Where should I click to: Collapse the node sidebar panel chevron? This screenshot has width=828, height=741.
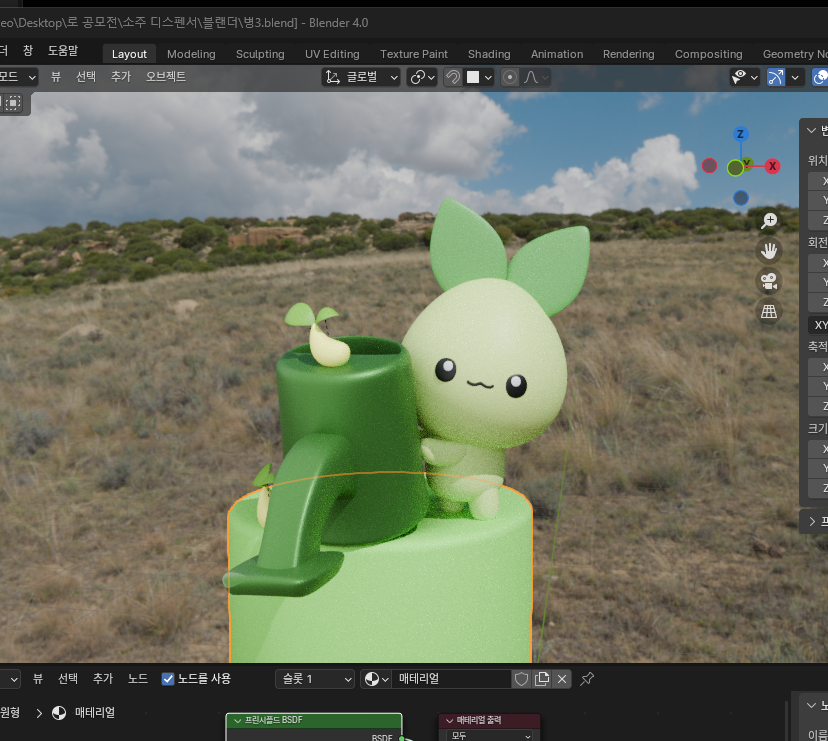811,705
